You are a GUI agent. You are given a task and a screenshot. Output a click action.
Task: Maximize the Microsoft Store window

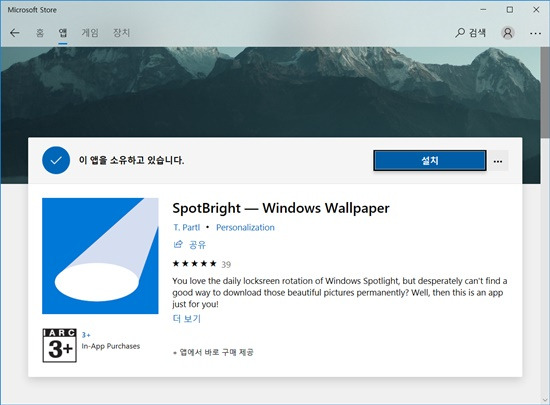pos(510,10)
